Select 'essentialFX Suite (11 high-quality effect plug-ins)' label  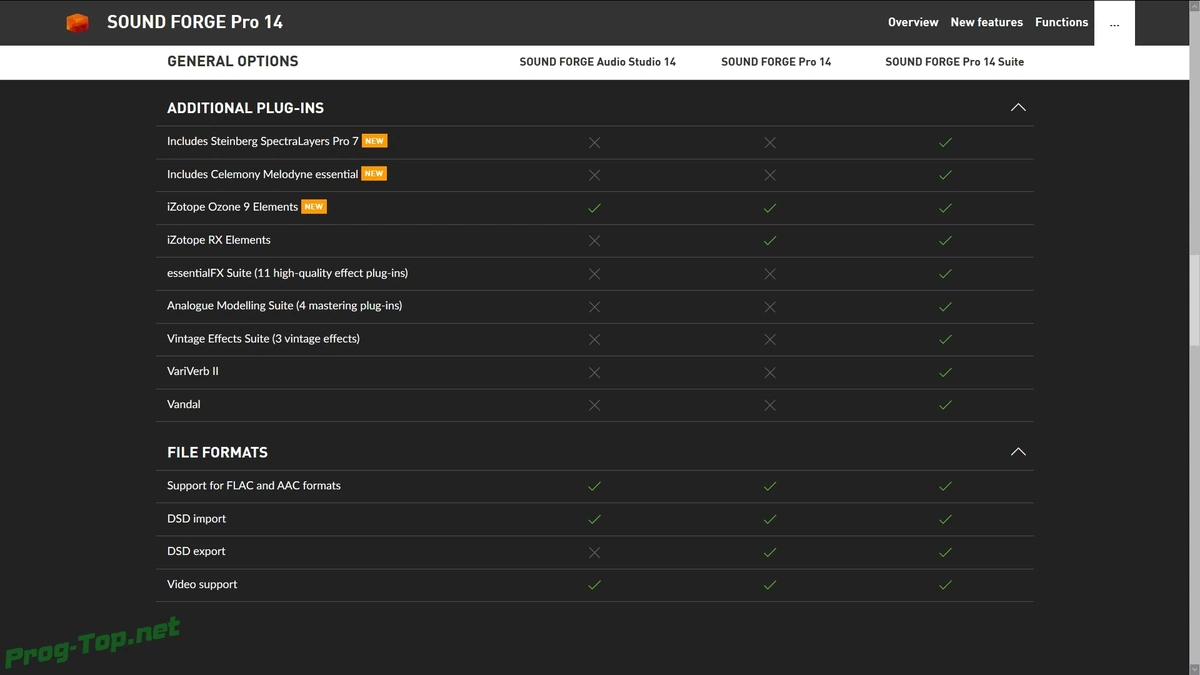click(287, 273)
